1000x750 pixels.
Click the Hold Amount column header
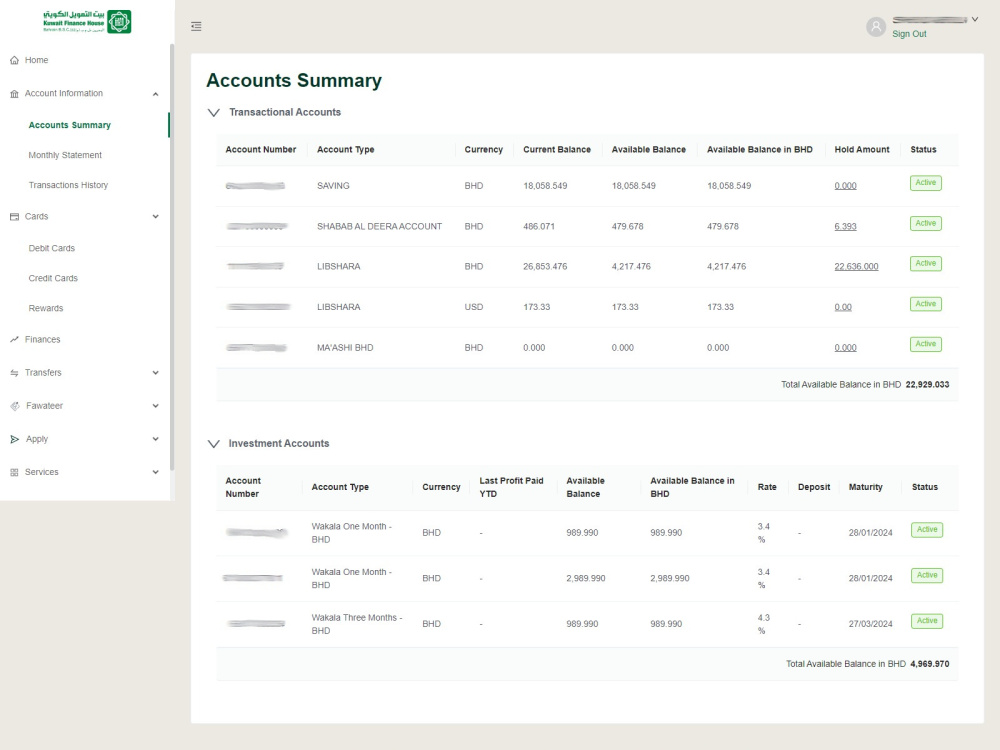coord(862,149)
